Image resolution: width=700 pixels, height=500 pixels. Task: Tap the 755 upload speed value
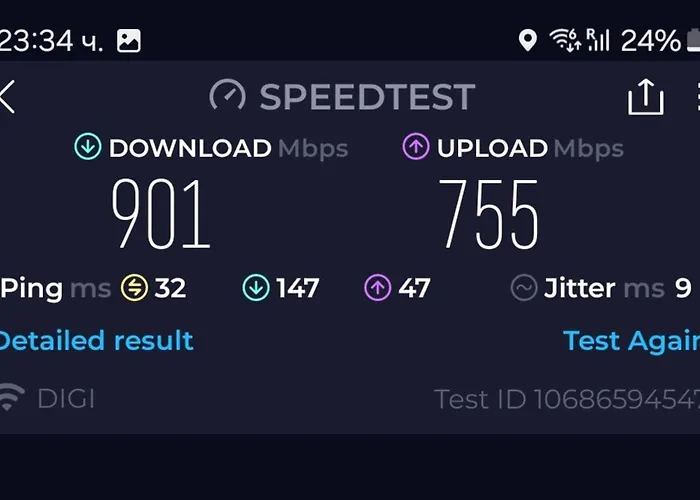(489, 214)
